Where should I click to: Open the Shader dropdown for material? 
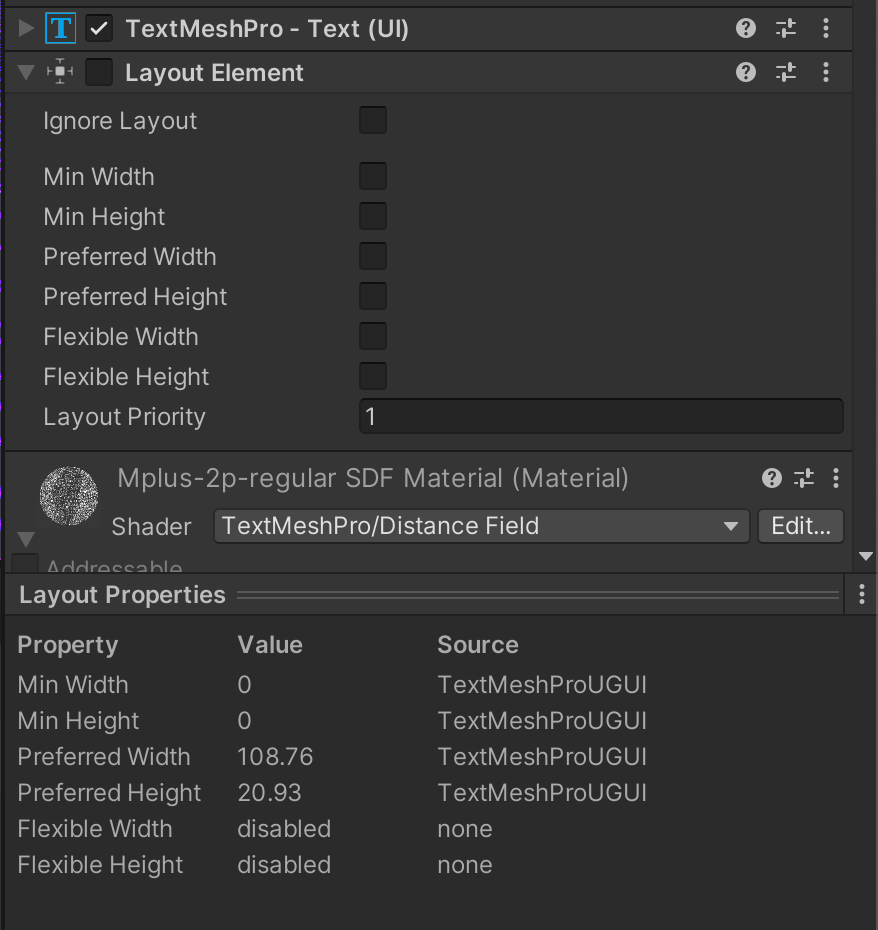click(481, 526)
